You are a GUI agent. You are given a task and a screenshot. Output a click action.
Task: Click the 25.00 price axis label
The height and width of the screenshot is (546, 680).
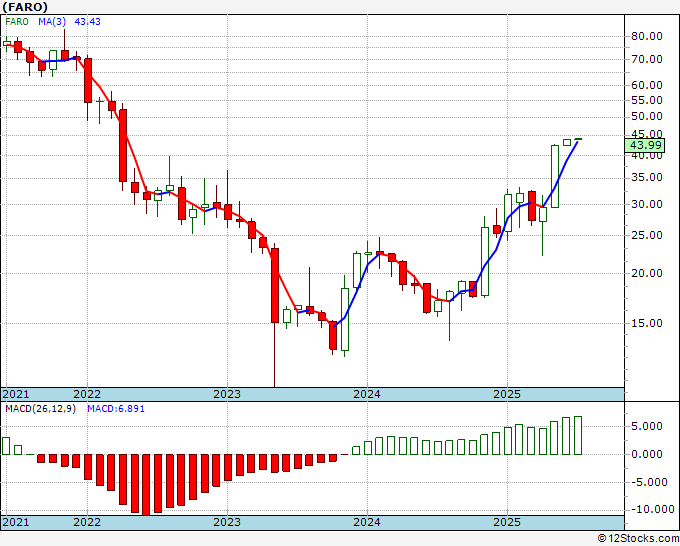pos(647,235)
